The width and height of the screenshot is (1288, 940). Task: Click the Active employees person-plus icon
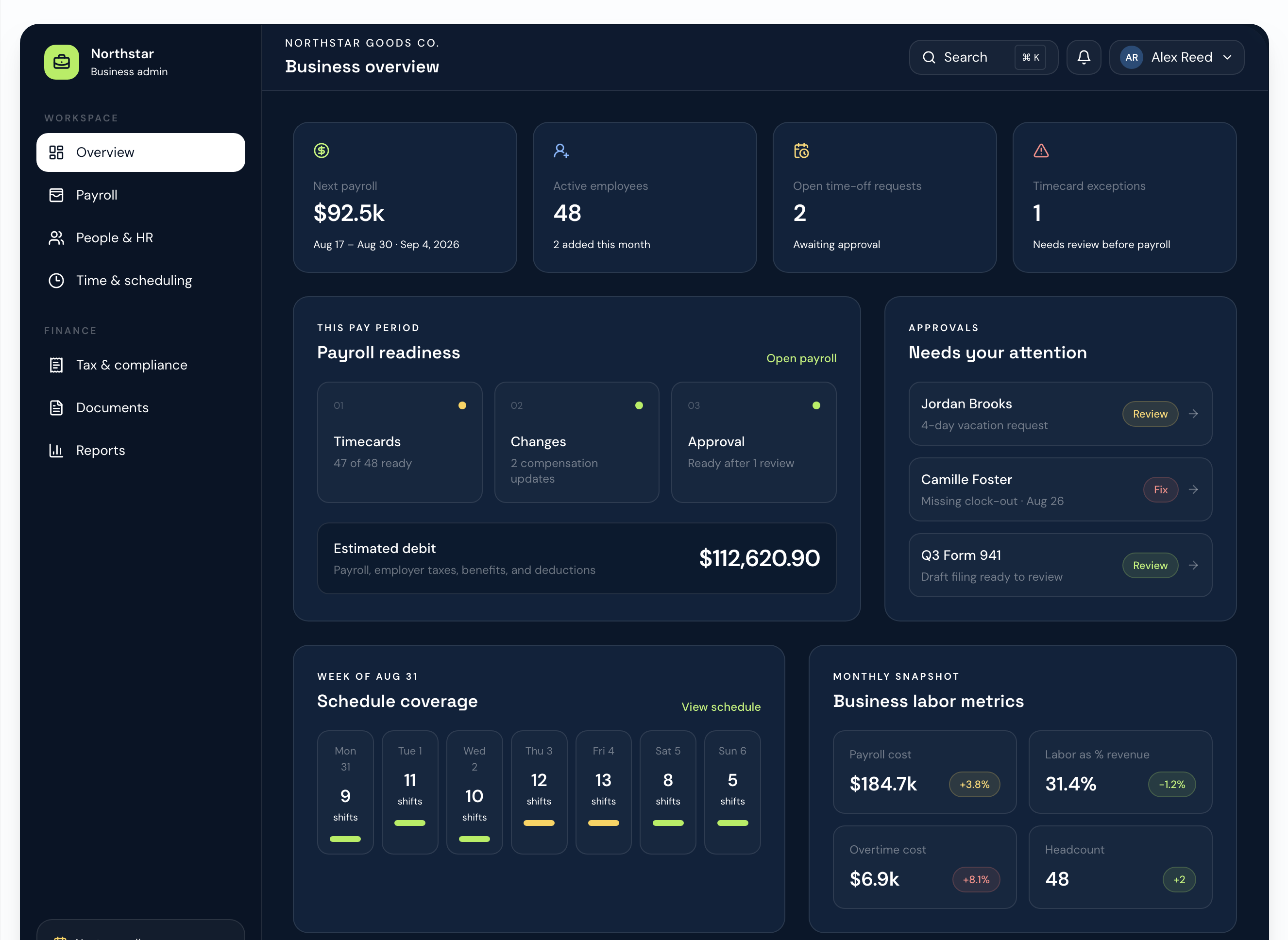pos(561,151)
